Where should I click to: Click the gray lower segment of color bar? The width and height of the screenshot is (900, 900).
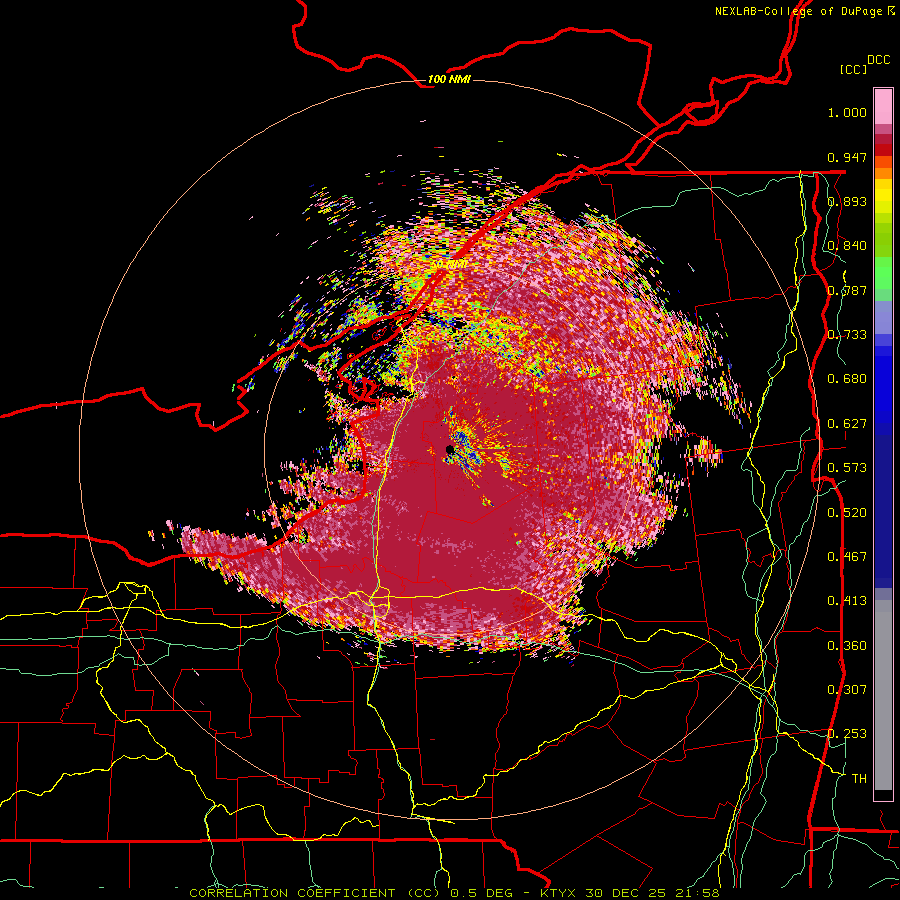click(883, 695)
